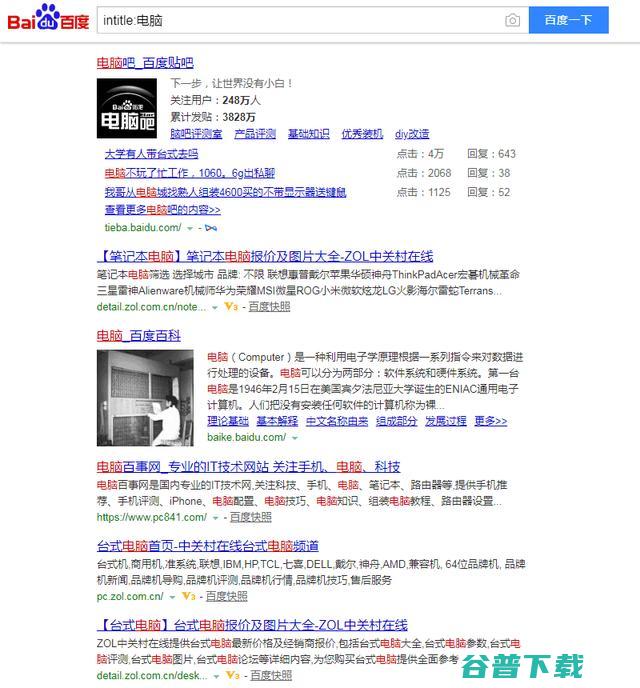Image resolution: width=640 pixels, height=688 pixels.
Task: Open the 产品评测 sub-link
Action: pyautogui.click(x=255, y=134)
